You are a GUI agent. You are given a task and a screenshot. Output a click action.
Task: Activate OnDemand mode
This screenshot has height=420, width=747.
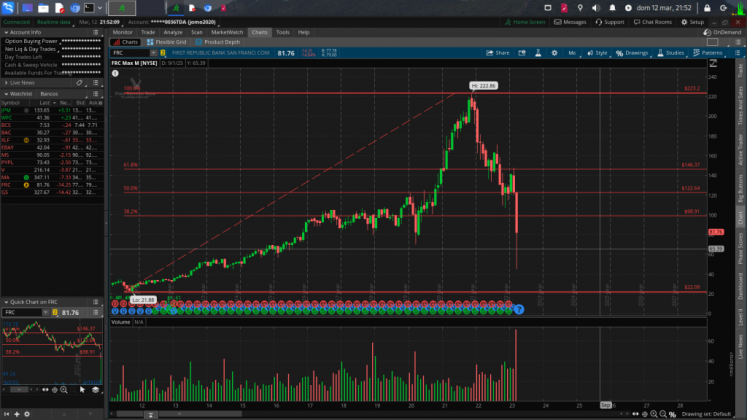(722, 32)
